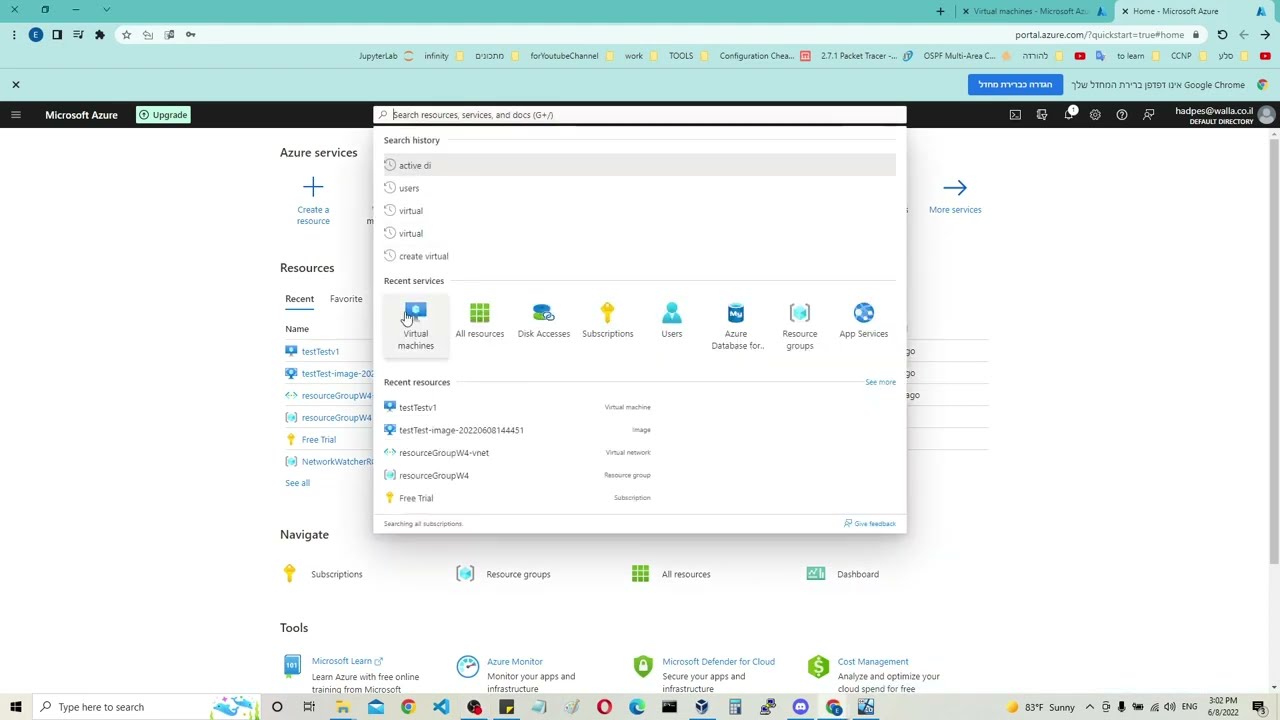Click the browser reload button

pos(1222,35)
